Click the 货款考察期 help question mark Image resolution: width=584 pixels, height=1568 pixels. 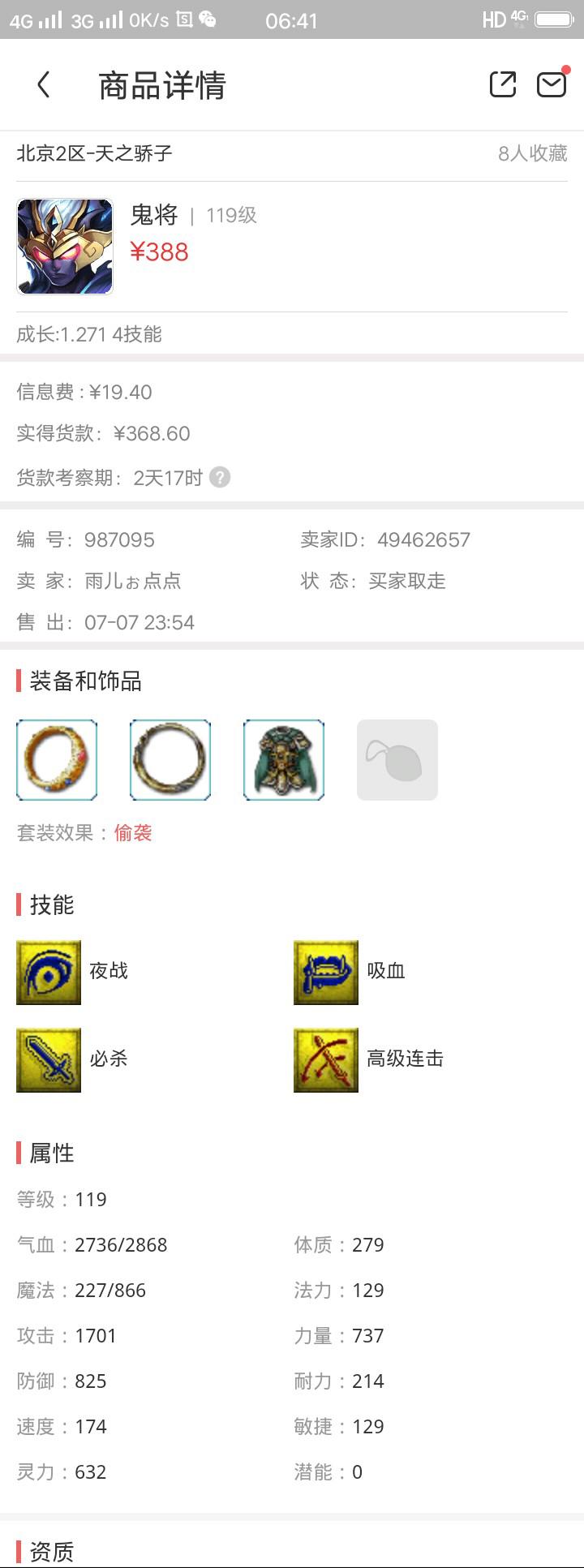(220, 477)
